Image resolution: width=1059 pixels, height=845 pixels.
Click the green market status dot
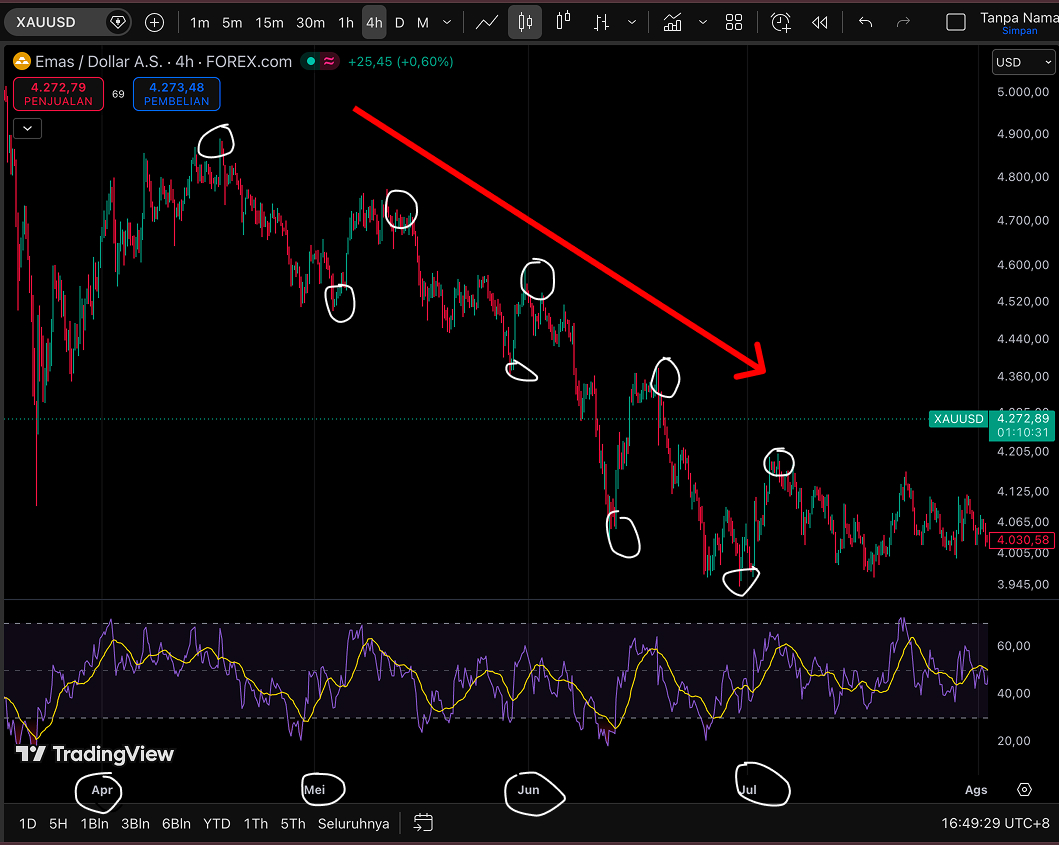coord(311,61)
